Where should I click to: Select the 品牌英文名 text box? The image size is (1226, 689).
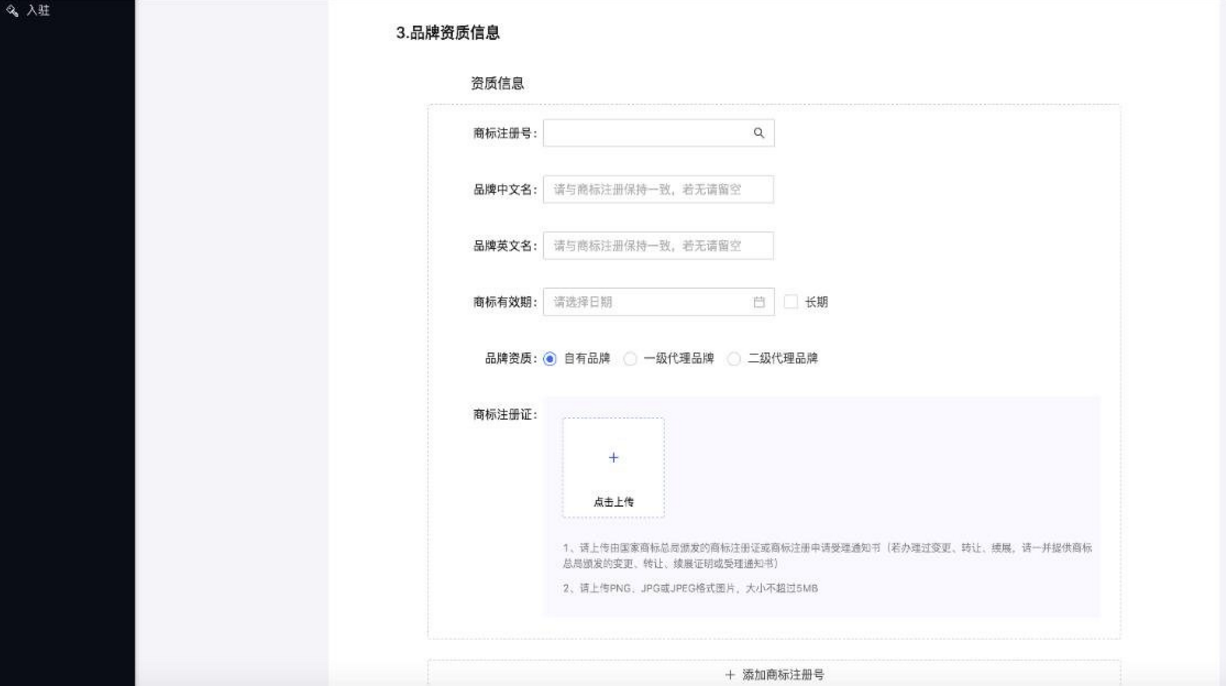[658, 245]
